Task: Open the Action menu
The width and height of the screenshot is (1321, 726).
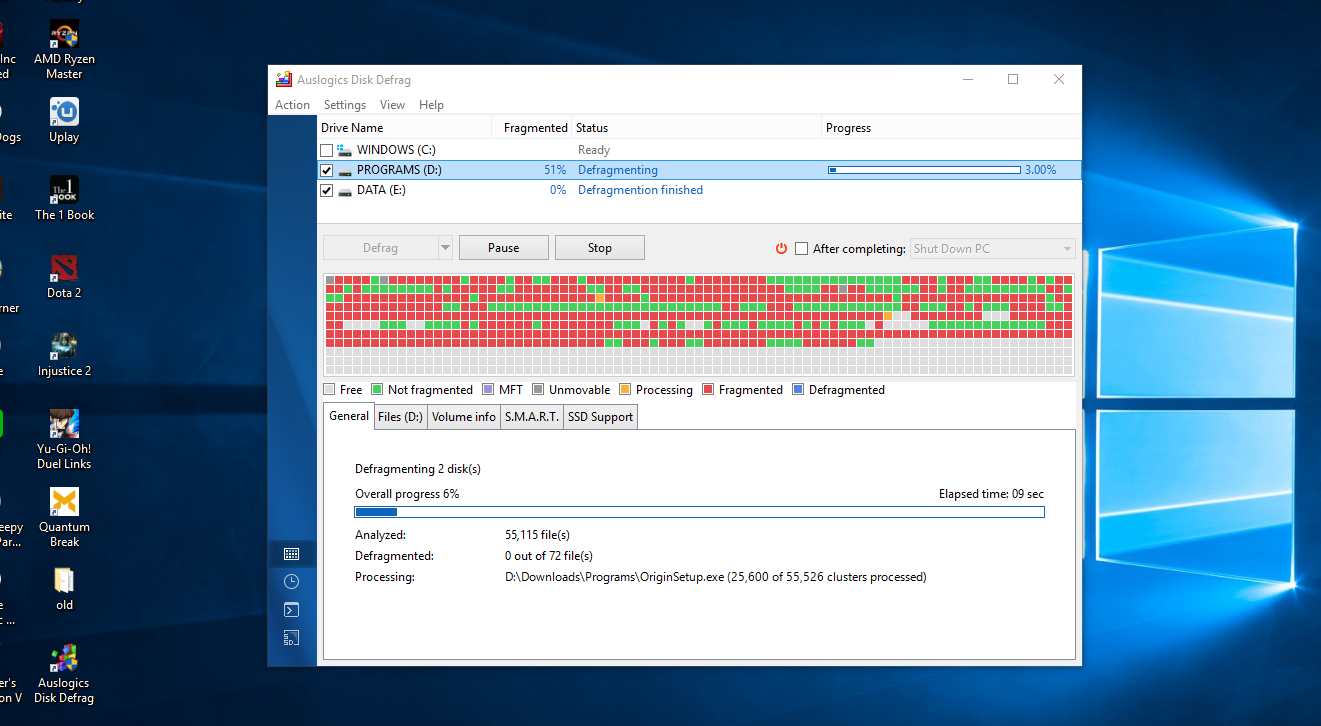Action: pos(292,105)
